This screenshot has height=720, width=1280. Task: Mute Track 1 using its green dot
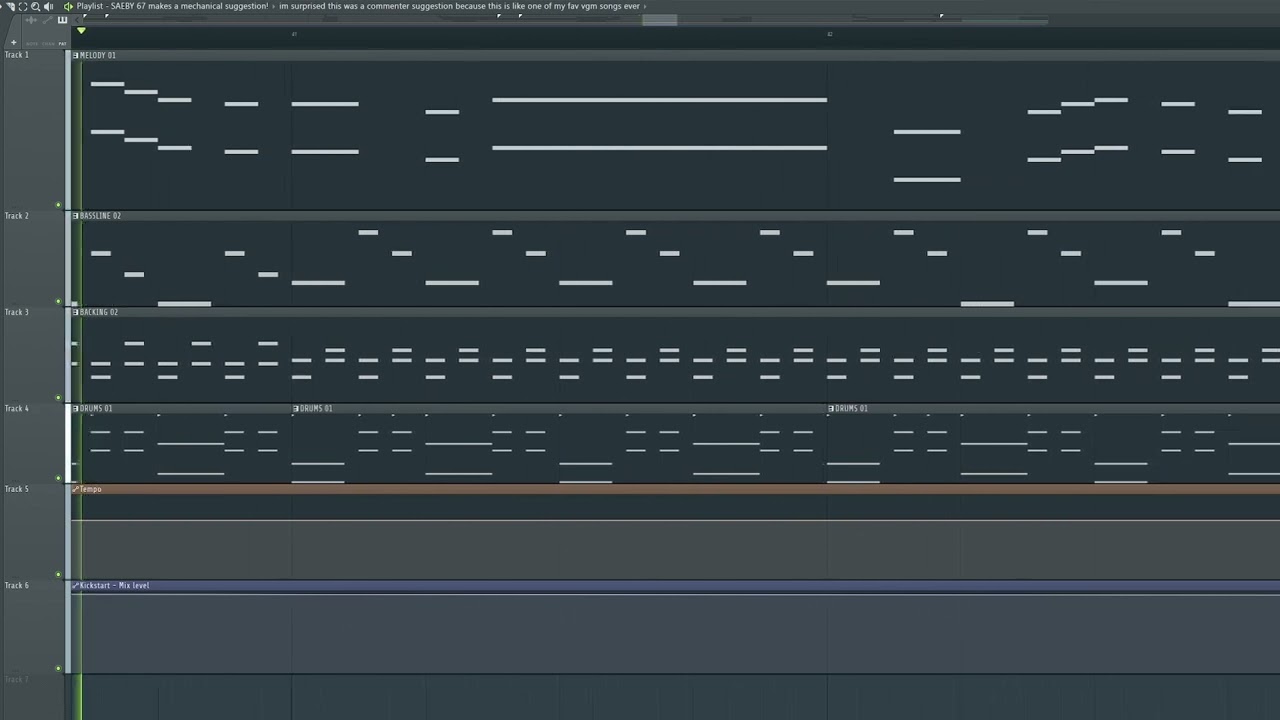(x=58, y=205)
